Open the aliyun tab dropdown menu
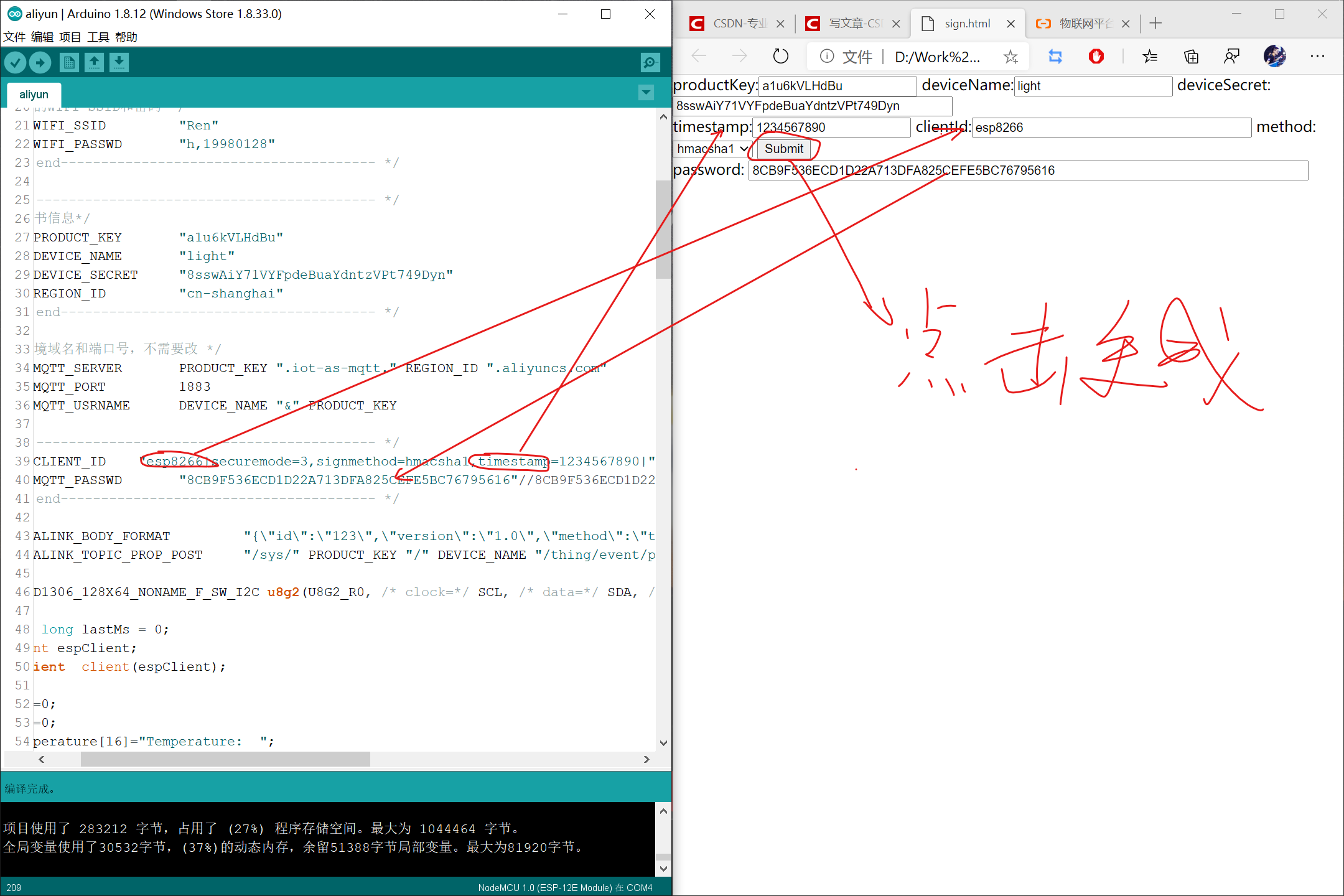Image resolution: width=1344 pixels, height=896 pixels. click(x=646, y=92)
